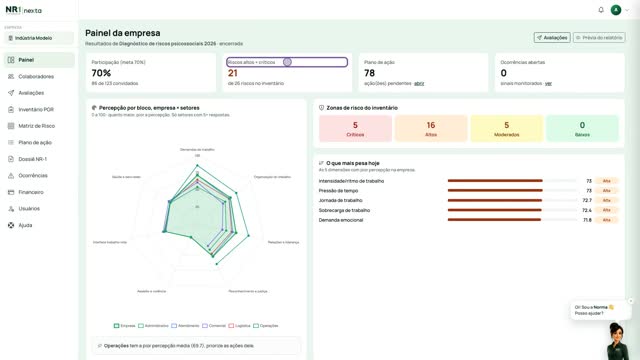The height and width of the screenshot is (360, 640).
Task: Toggle the Administrativo series in the legend
Action: [x=153, y=326]
